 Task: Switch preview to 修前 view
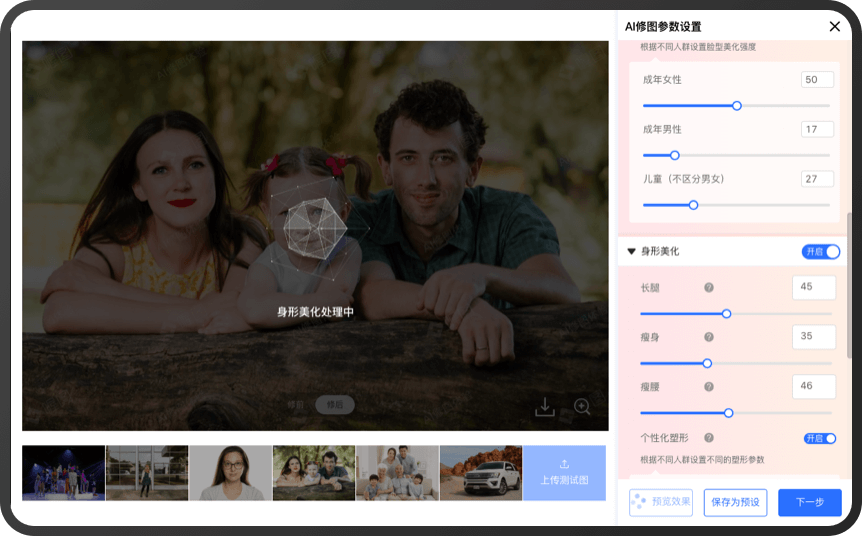[x=296, y=405]
